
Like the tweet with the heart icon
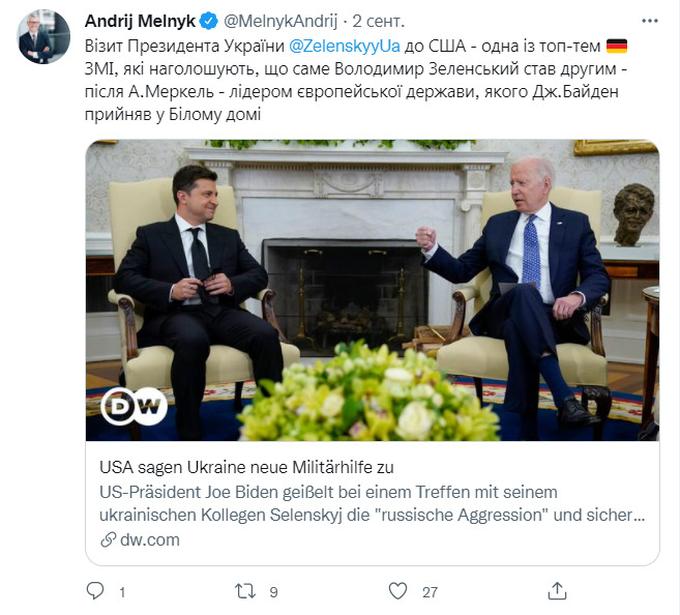pos(398,591)
